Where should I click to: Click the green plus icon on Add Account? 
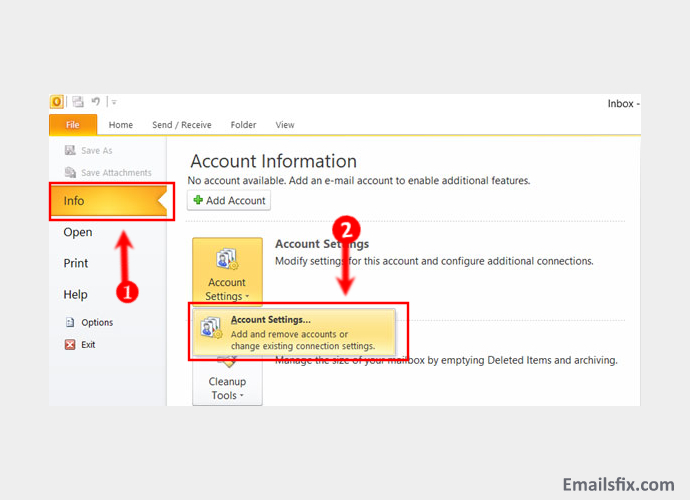[198, 200]
